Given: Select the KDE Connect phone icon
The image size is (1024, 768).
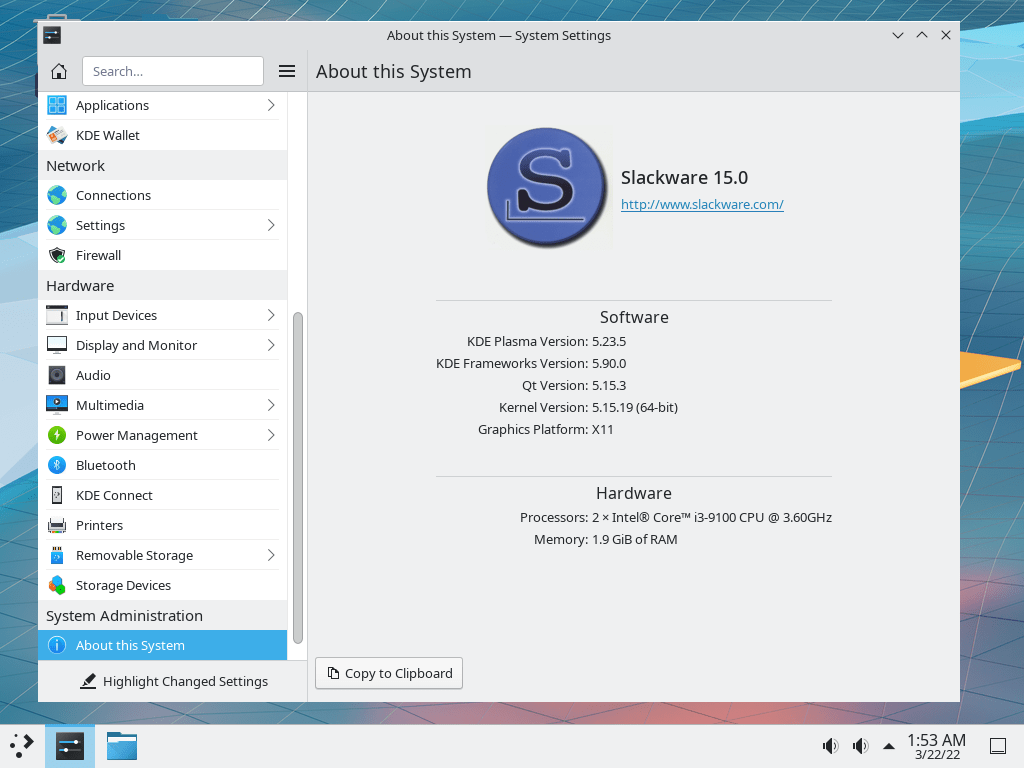Looking at the screenshot, I should pyautogui.click(x=57, y=496).
